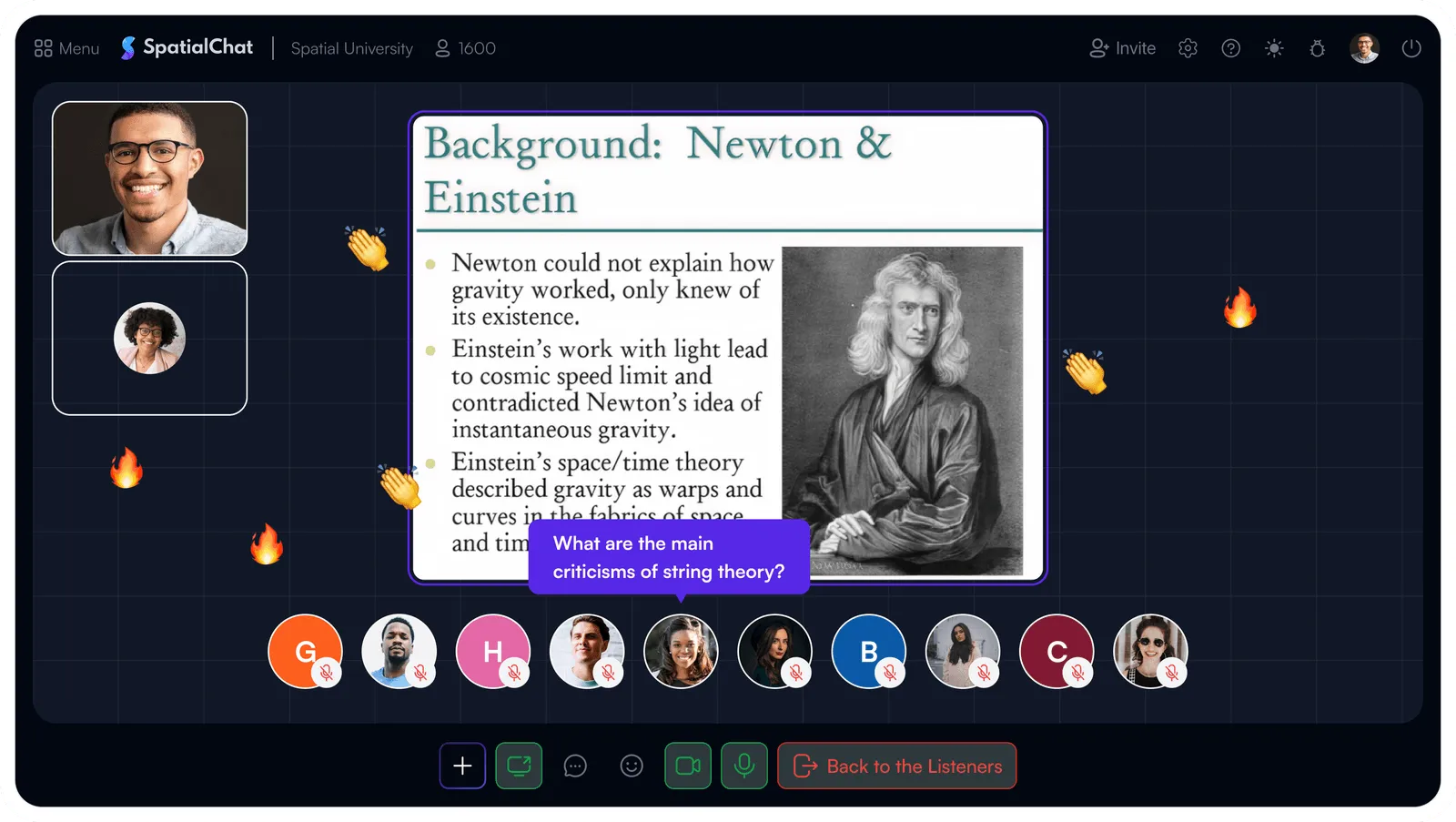Open room settings with the gear icon
Viewport: 1456px width, 822px height.
point(1187,47)
